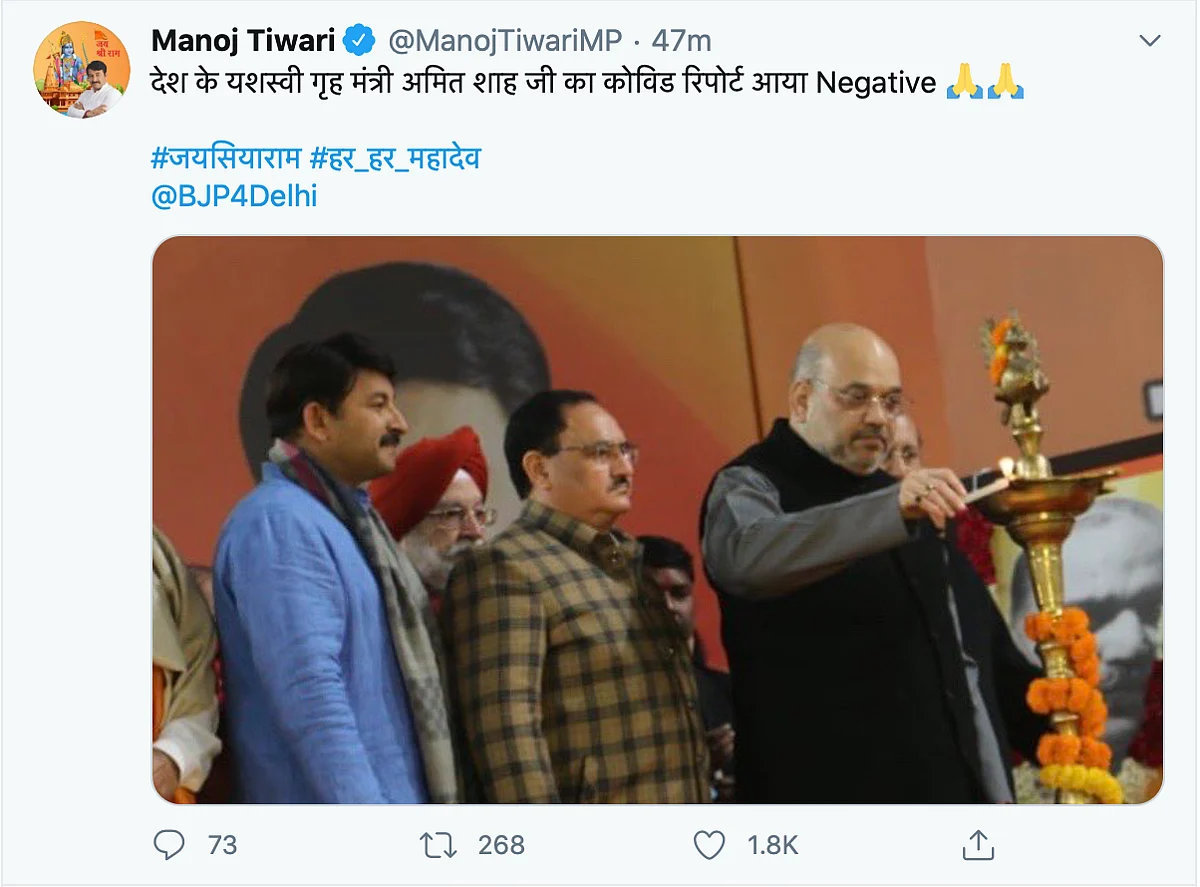This screenshot has height=887, width=1200.
Task: Open the reply icon on tweet
Action: [169, 845]
